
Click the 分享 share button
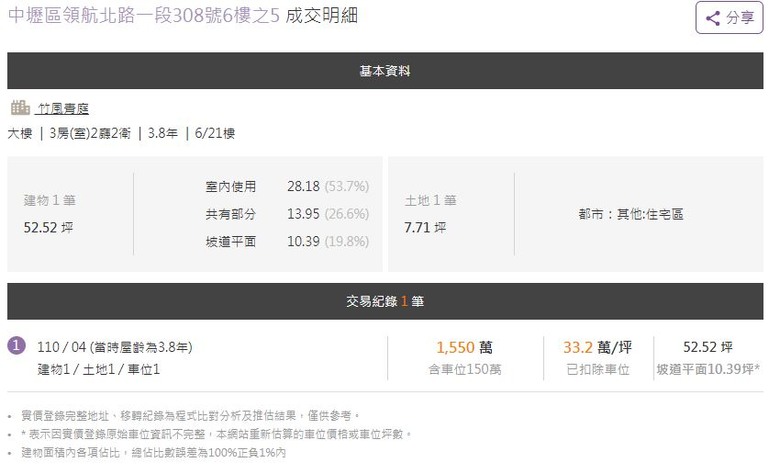tap(729, 18)
